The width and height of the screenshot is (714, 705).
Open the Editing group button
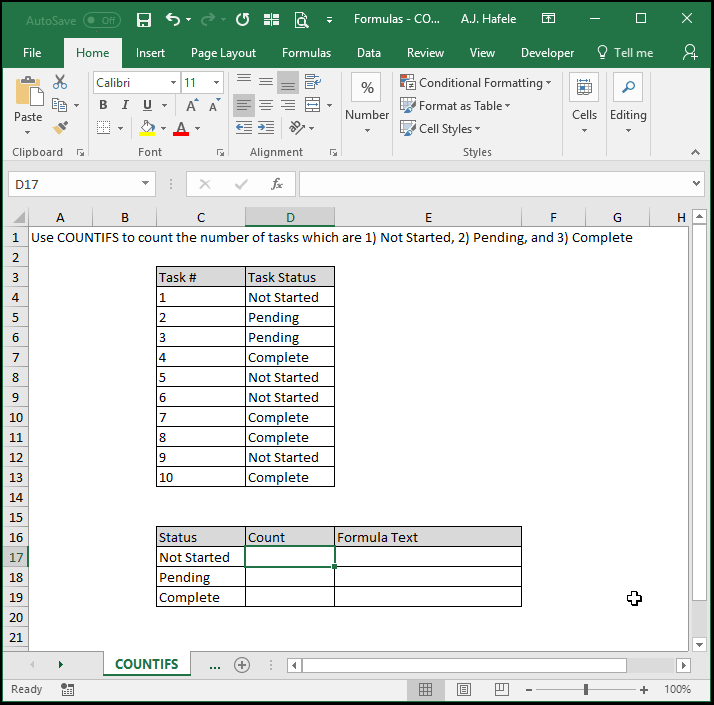click(x=628, y=103)
